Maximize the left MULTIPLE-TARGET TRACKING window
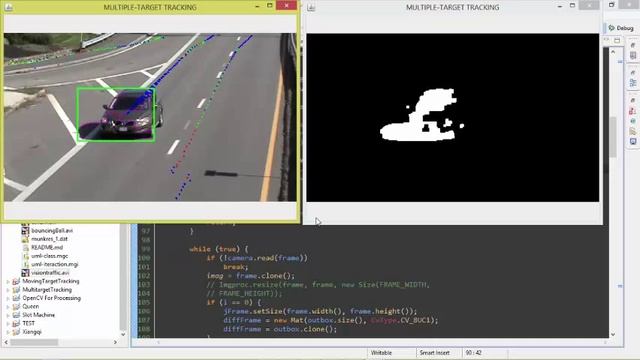Viewport: 640px width, 360px height. coord(270,5)
